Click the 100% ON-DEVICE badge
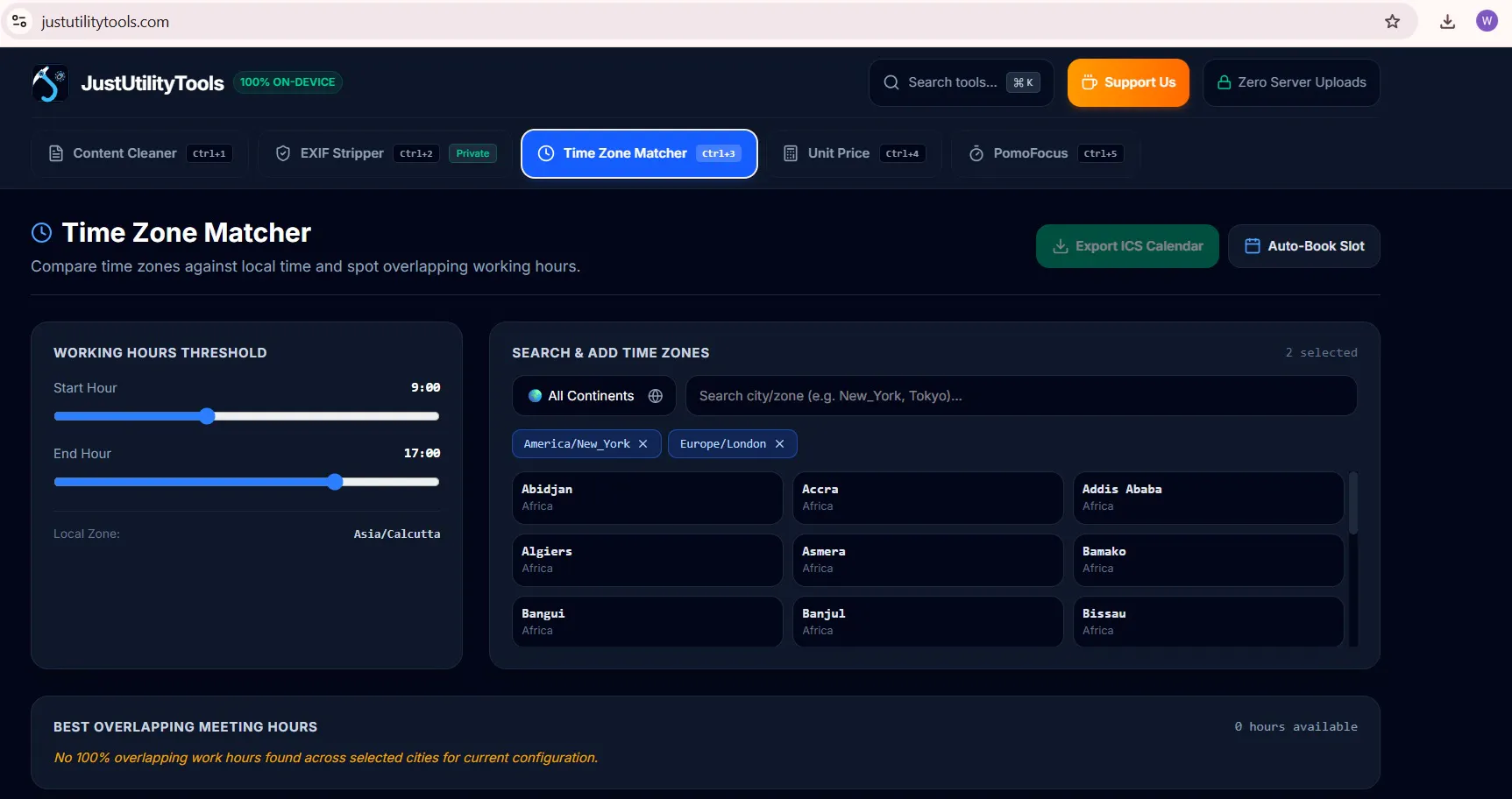 click(287, 82)
